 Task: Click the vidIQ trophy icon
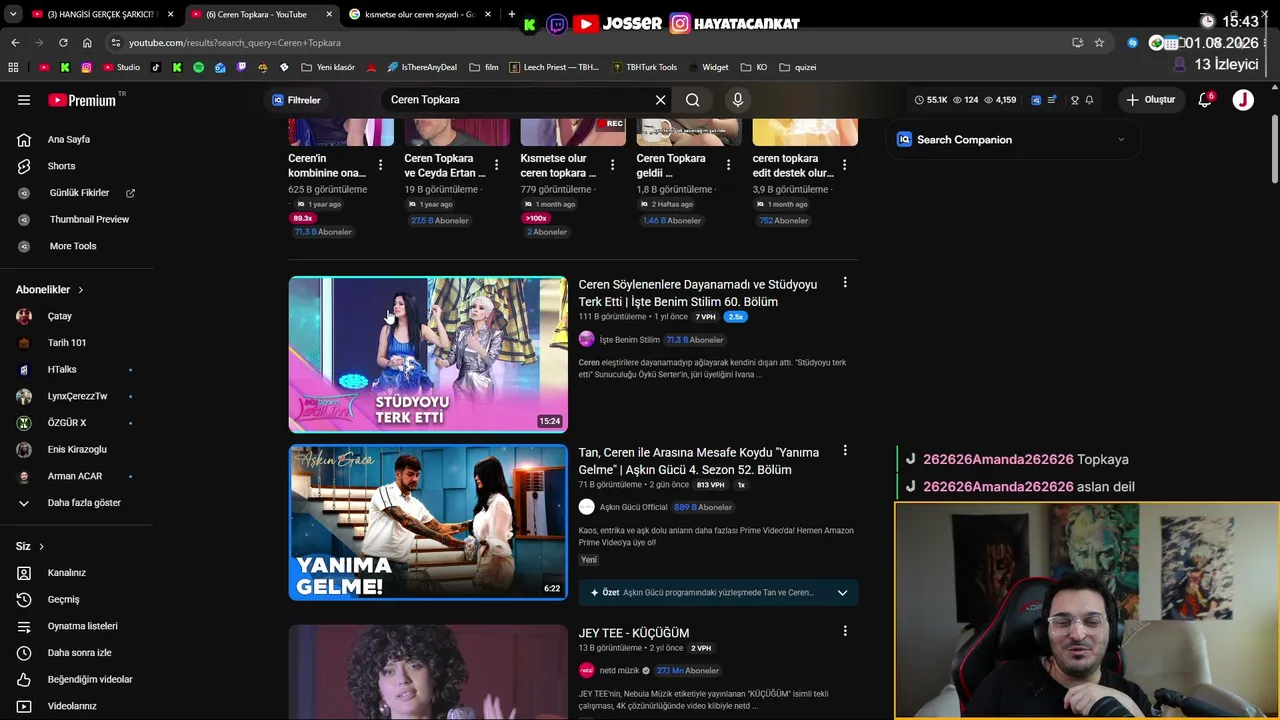click(x=1074, y=100)
